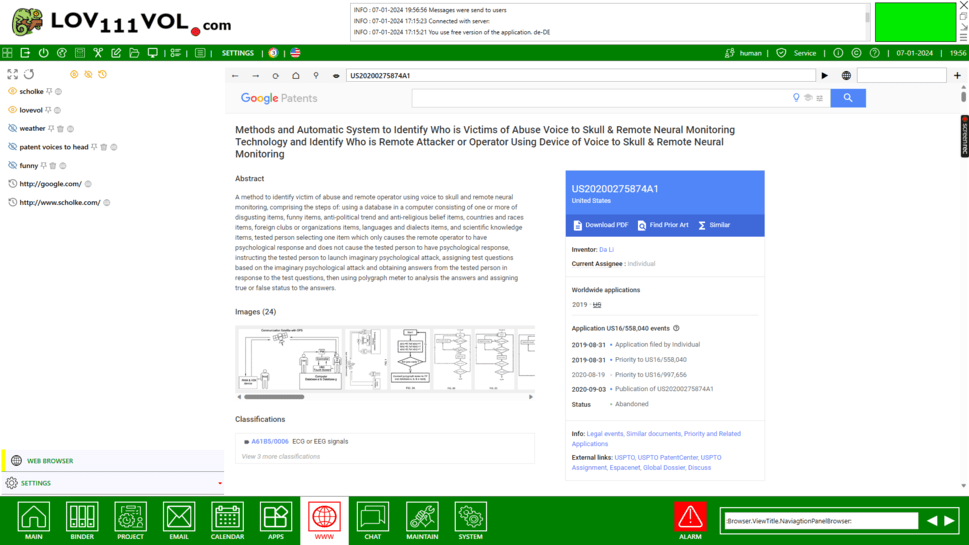Toggle visibility for patent voices to head
The image size is (969, 545).
point(12,147)
